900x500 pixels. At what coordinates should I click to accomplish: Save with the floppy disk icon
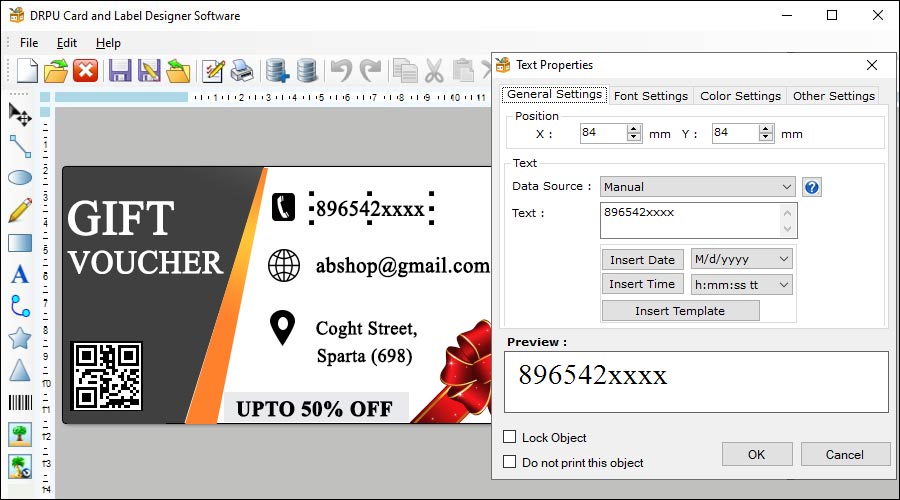pos(120,71)
